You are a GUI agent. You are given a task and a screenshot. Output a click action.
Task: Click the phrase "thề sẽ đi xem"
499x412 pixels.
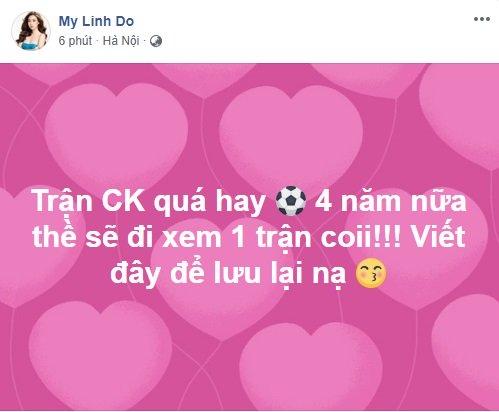click(x=127, y=237)
